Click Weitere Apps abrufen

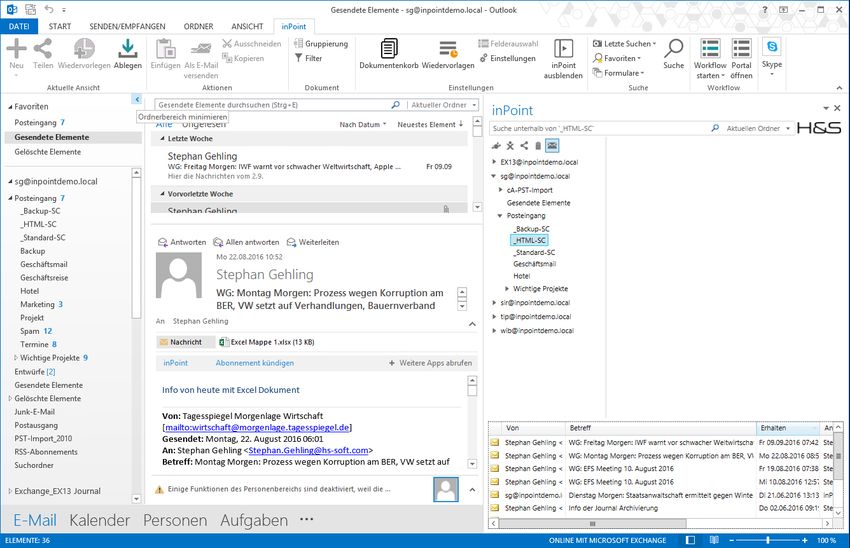click(430, 363)
